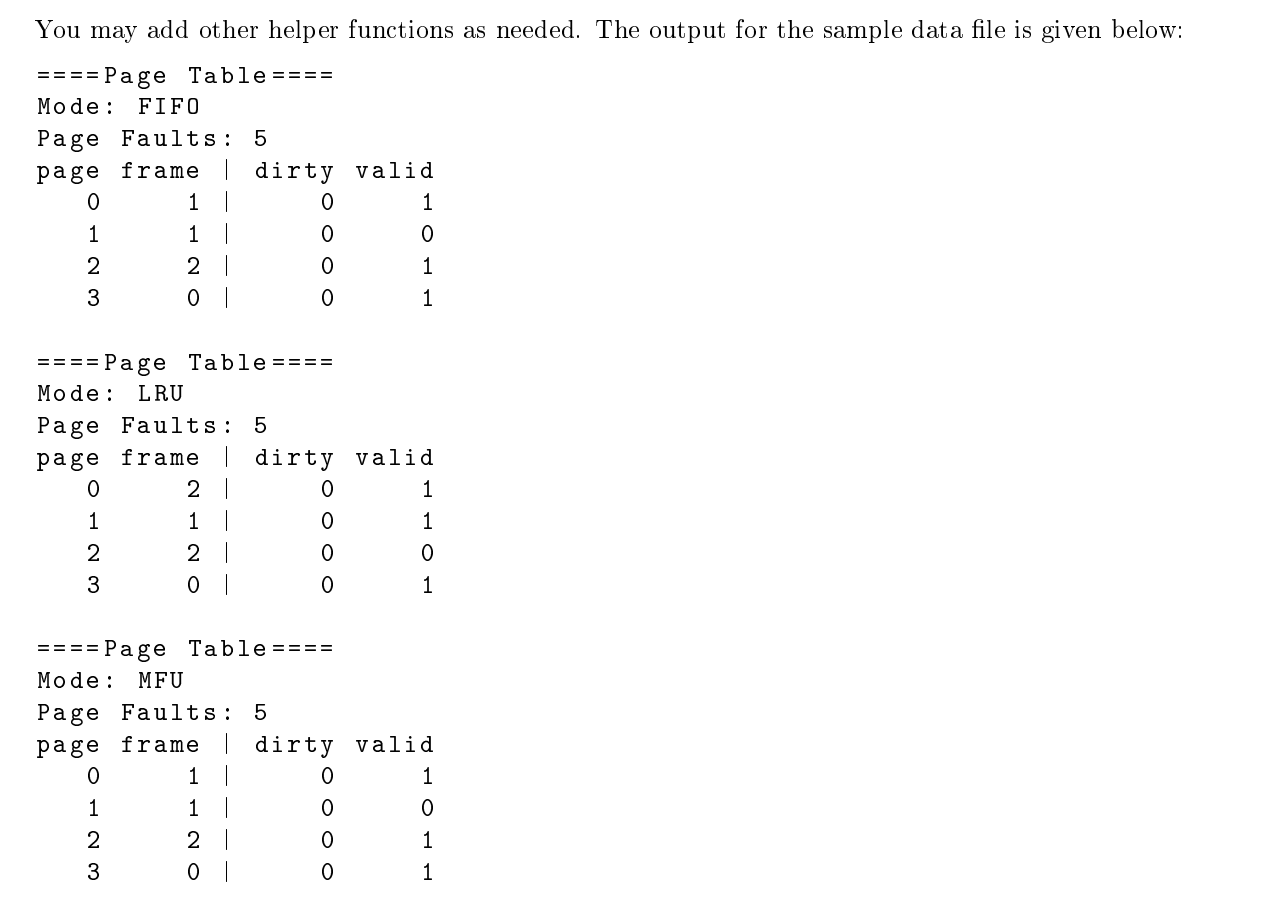This screenshot has width=1266, height=898.
Task: Click the page 0 row in FIFO table
Action: click(x=260, y=203)
